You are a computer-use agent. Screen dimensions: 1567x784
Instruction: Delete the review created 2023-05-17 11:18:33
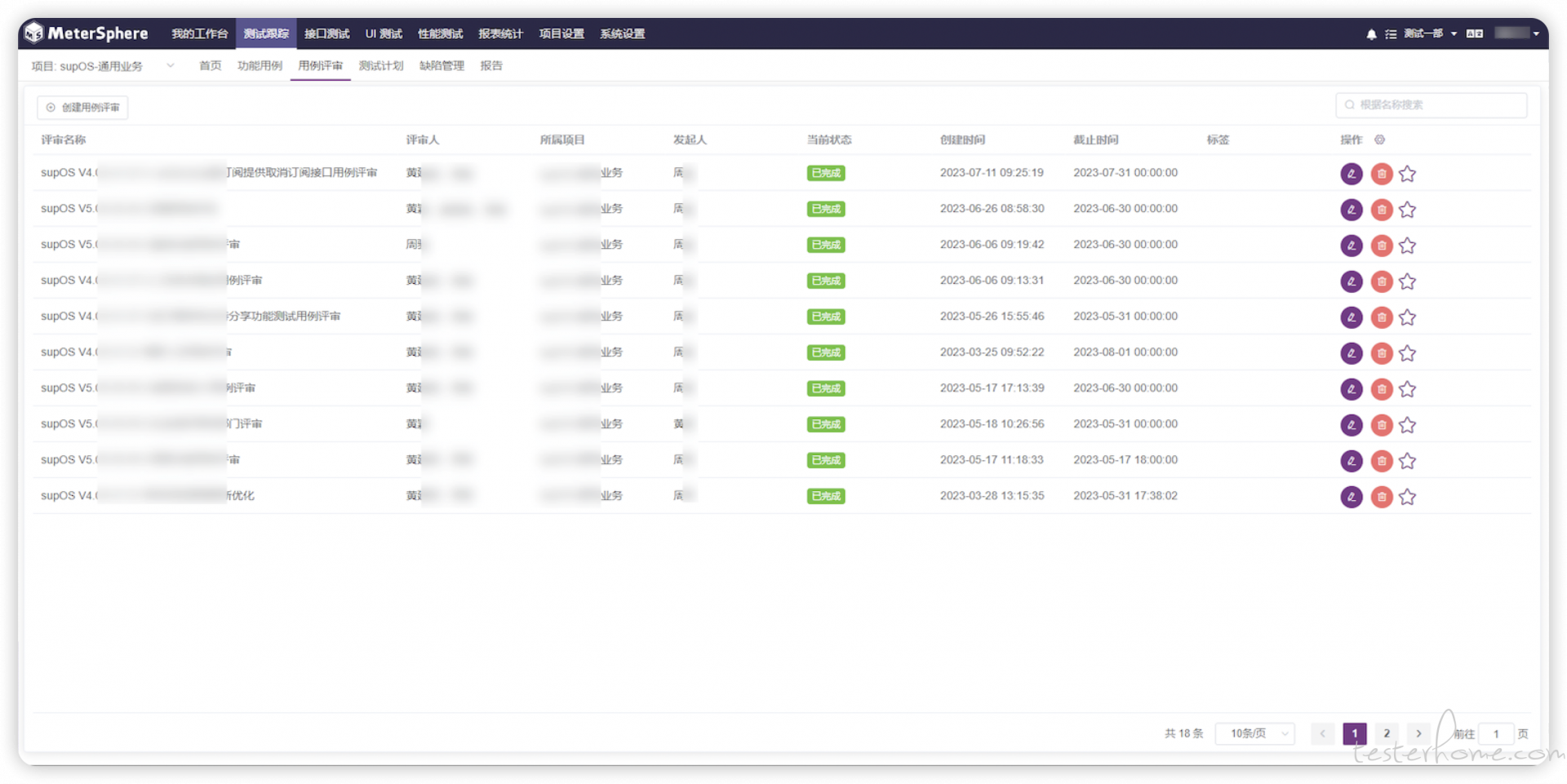point(1382,461)
